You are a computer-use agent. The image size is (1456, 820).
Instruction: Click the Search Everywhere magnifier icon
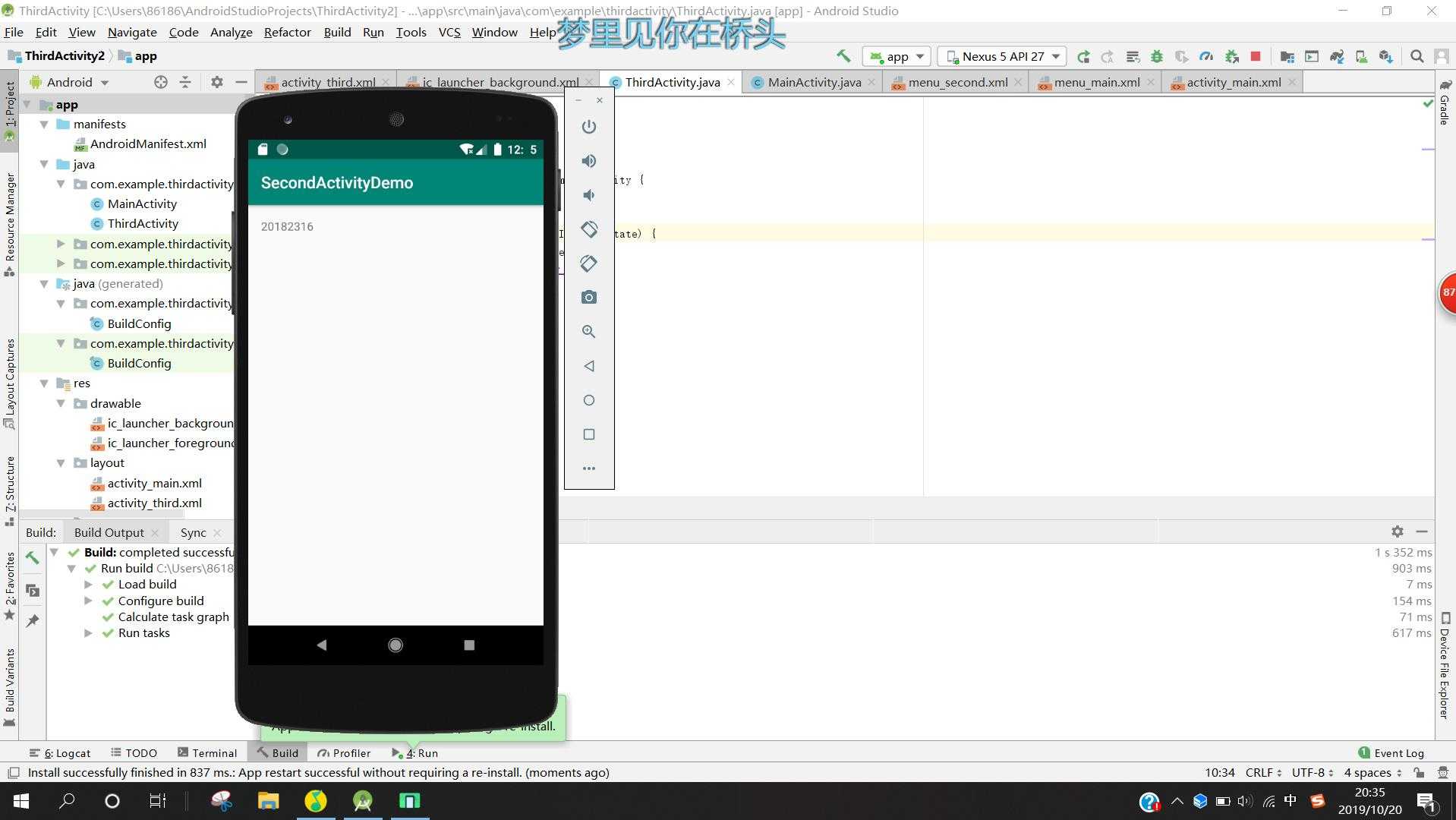click(1417, 56)
